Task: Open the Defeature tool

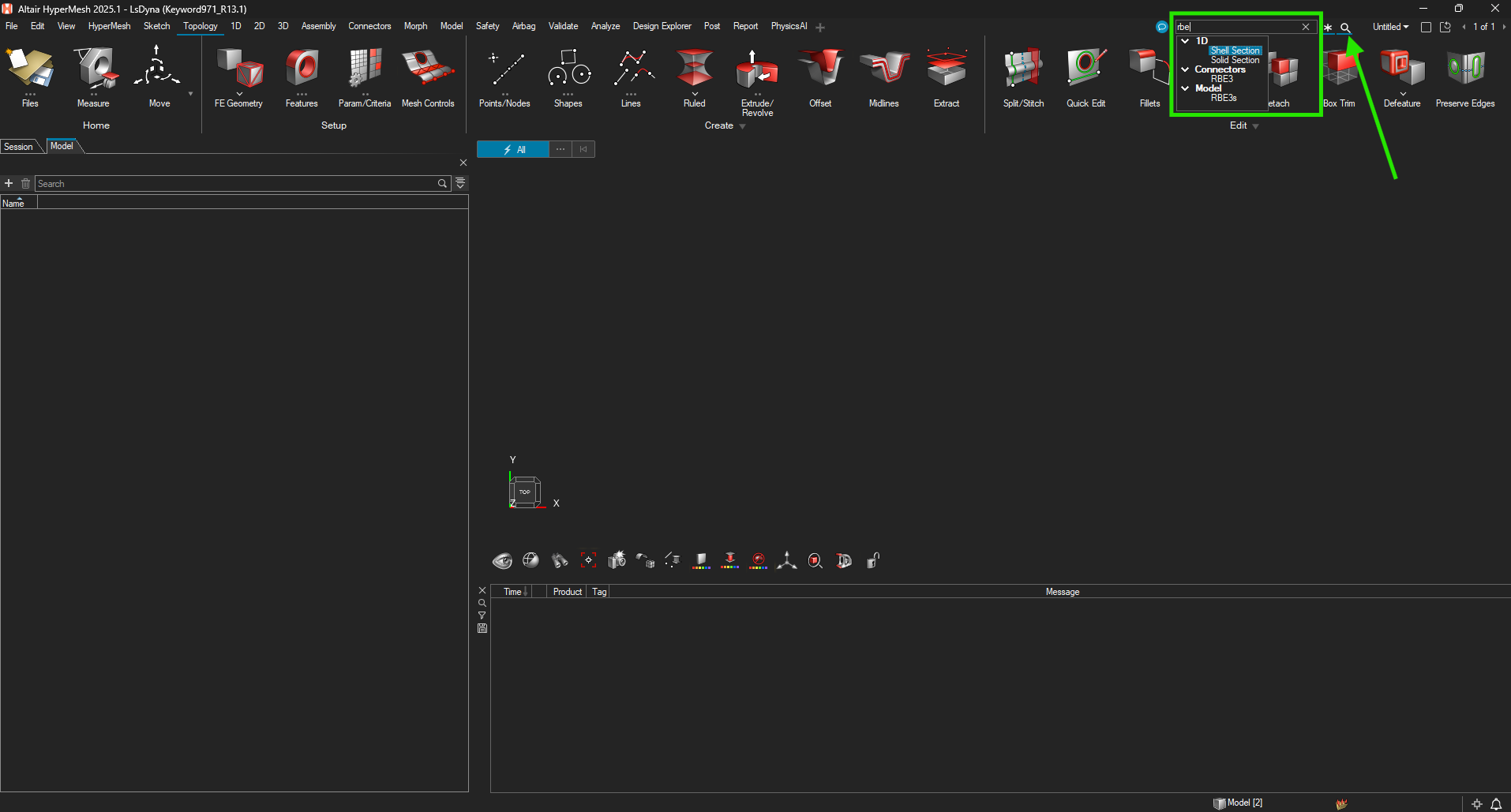Action: [1402, 77]
